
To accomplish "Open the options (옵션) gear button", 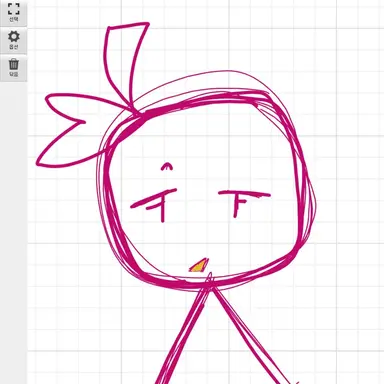I will tap(13, 40).
